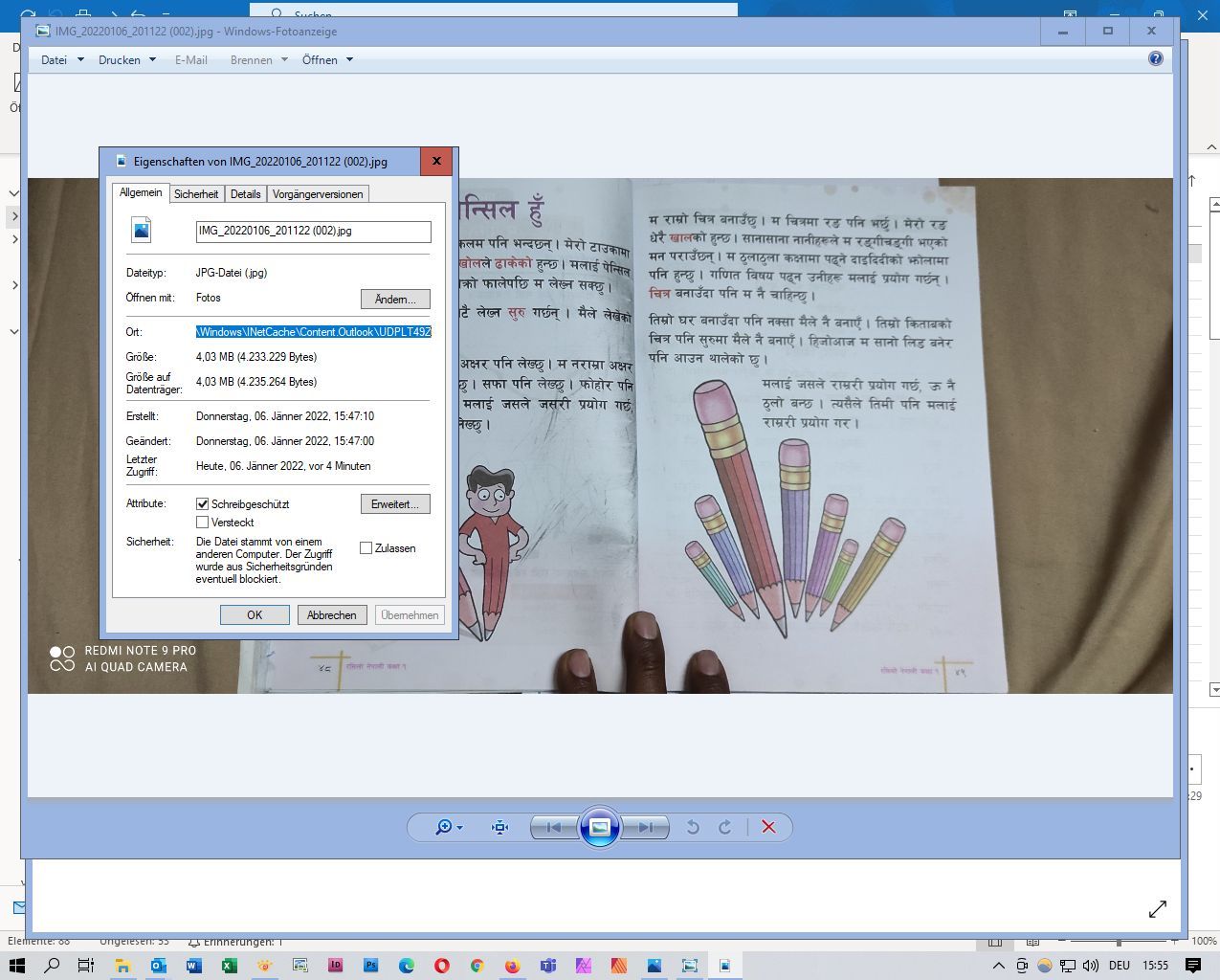Expand the Öffnen dropdown
1220x980 pixels.
point(327,60)
